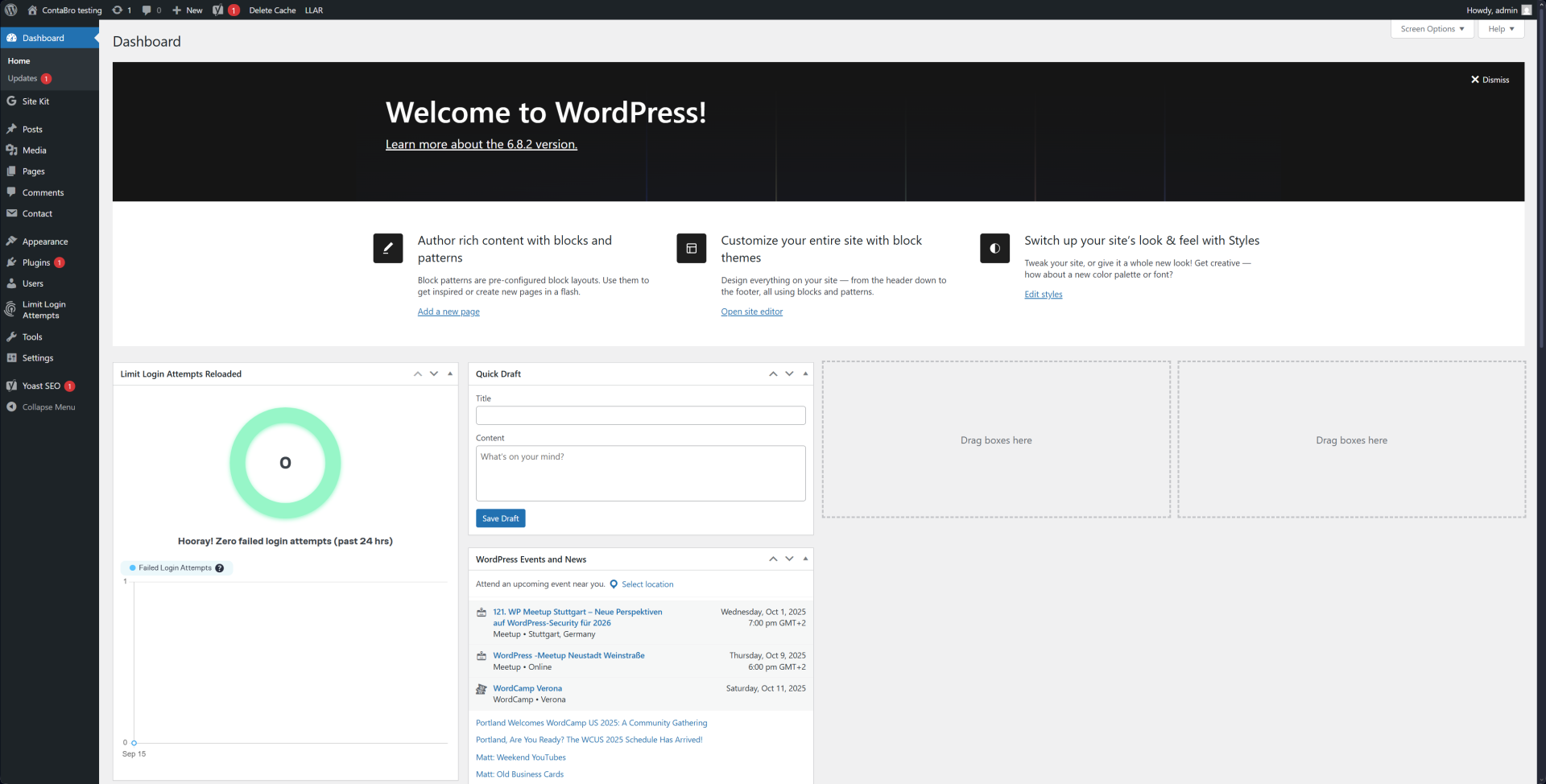Click Delete Cache in admin bar
Image resolution: width=1546 pixels, height=784 pixels.
tap(272, 10)
